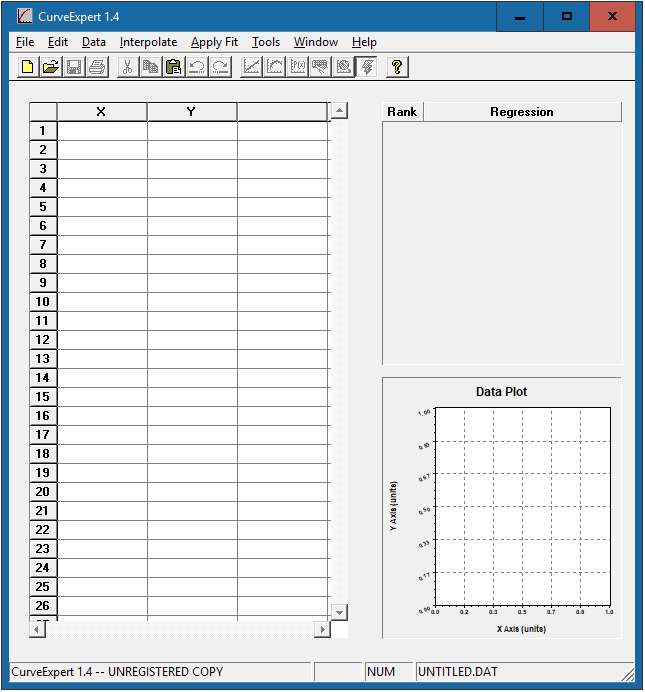The width and height of the screenshot is (645, 692).
Task: Click the Print toolbar icon
Action: pos(97,67)
